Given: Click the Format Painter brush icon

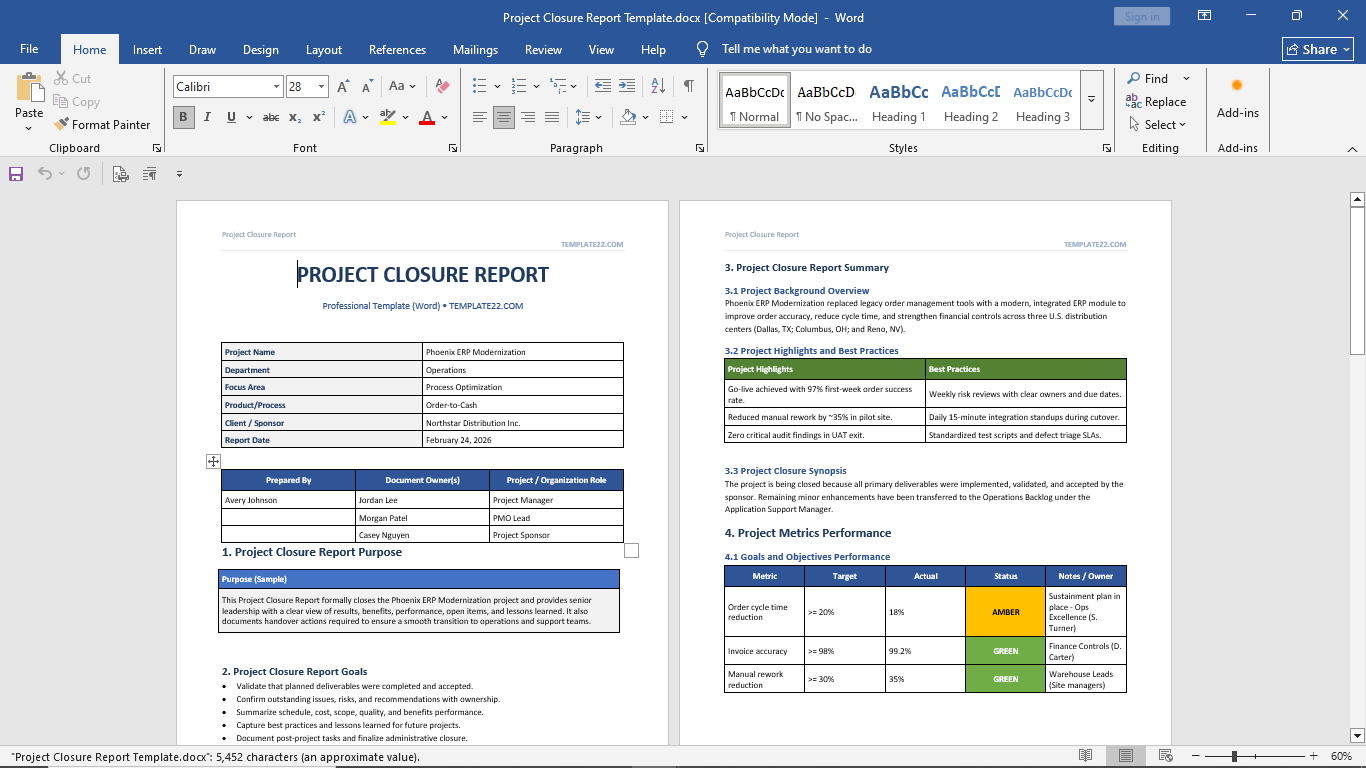Looking at the screenshot, I should (60, 125).
